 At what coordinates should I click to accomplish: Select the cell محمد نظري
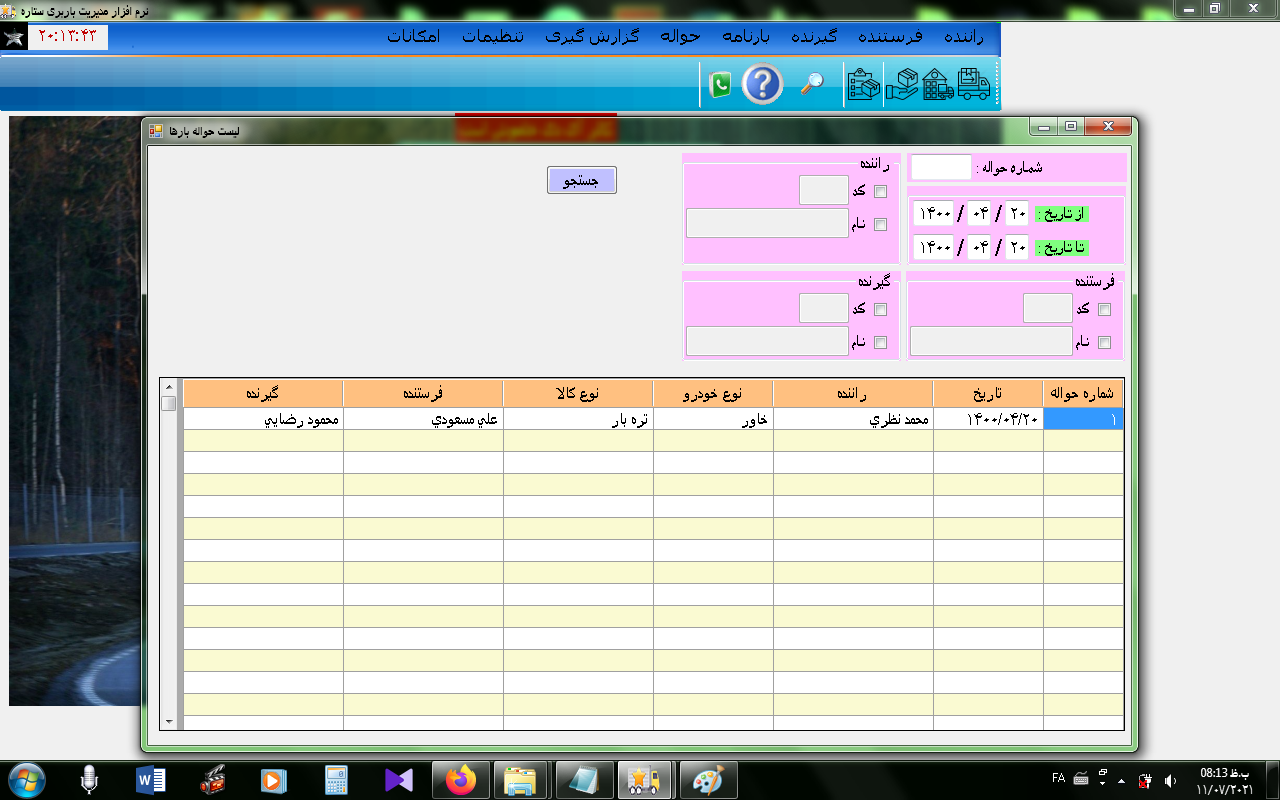click(854, 419)
